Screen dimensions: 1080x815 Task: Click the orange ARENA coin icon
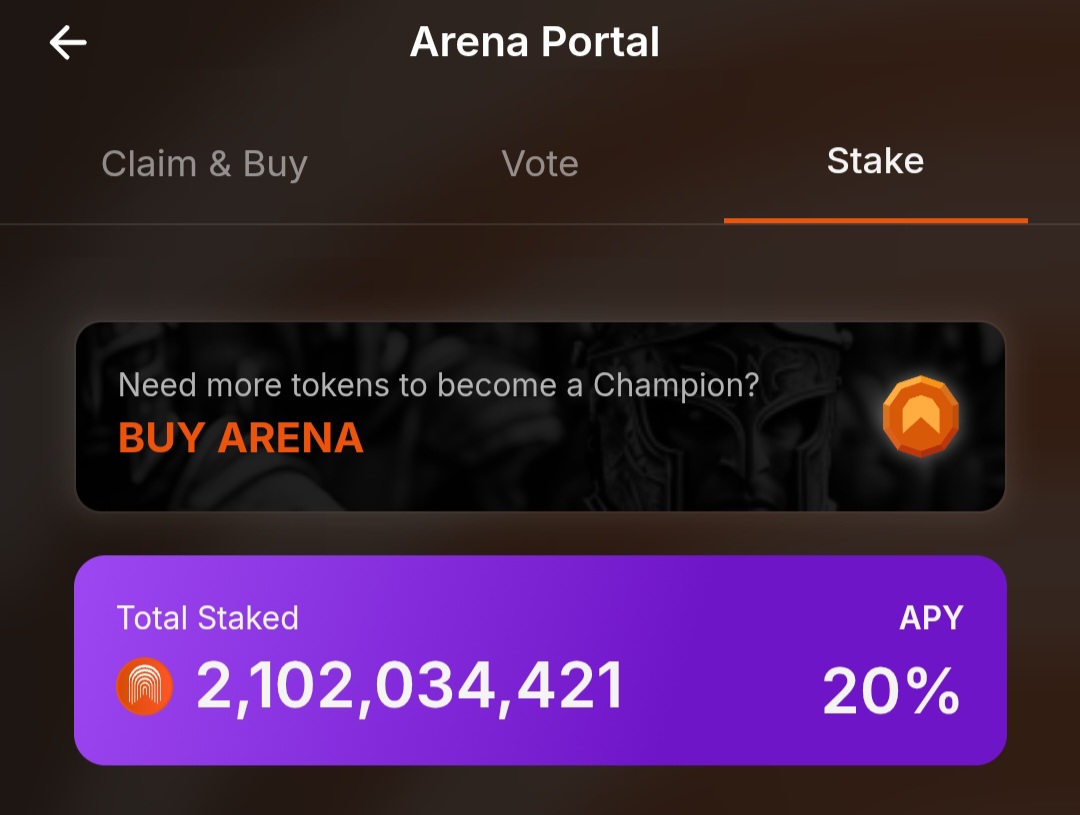point(920,417)
